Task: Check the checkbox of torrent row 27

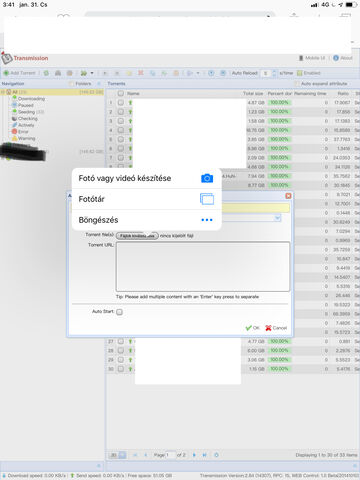Action: coord(121,341)
